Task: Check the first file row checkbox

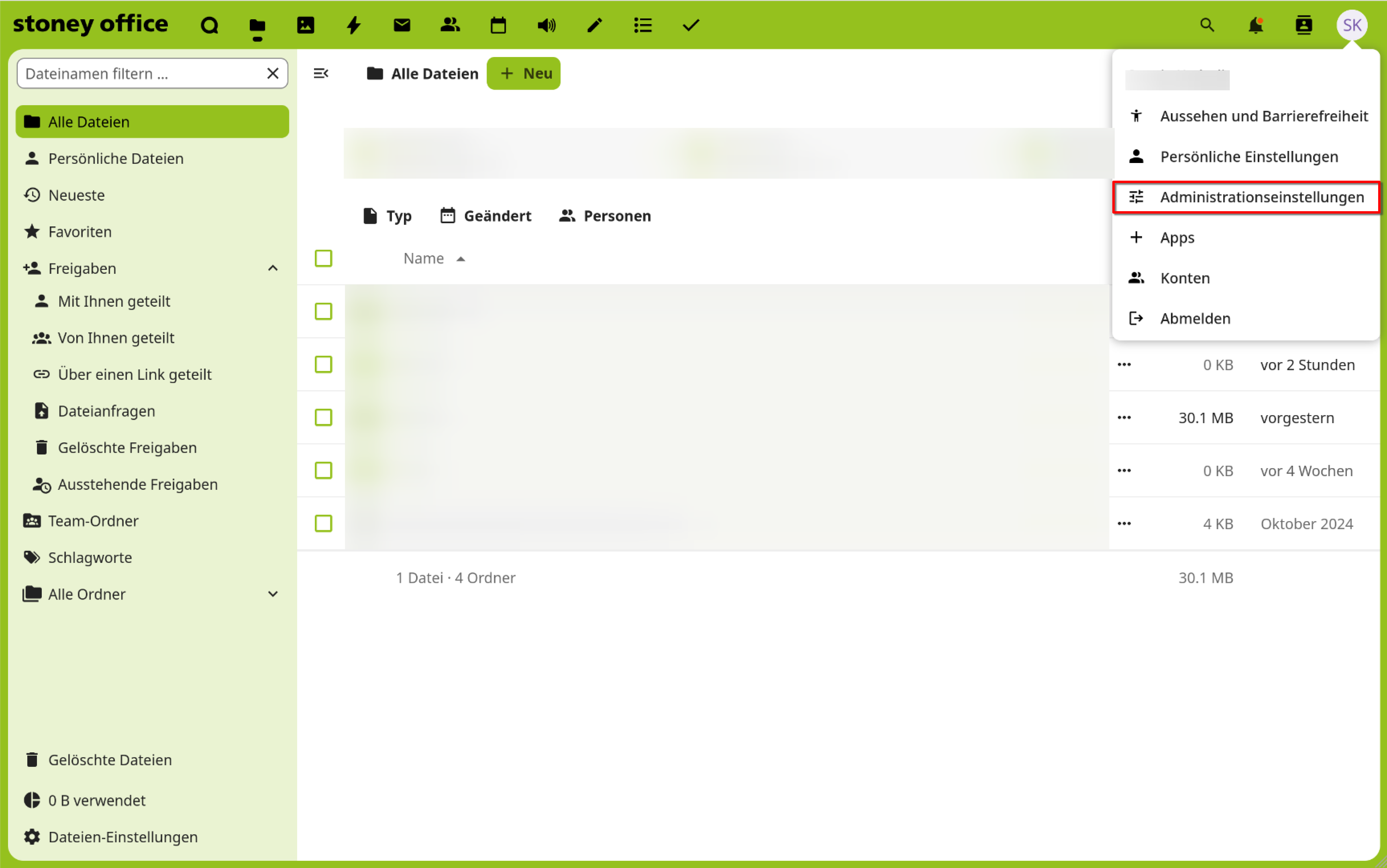Action: (323, 311)
